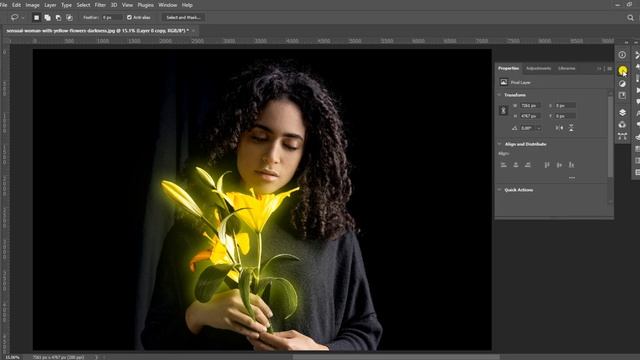Click the Transform Y position field
The image size is (640, 360).
click(x=565, y=116)
